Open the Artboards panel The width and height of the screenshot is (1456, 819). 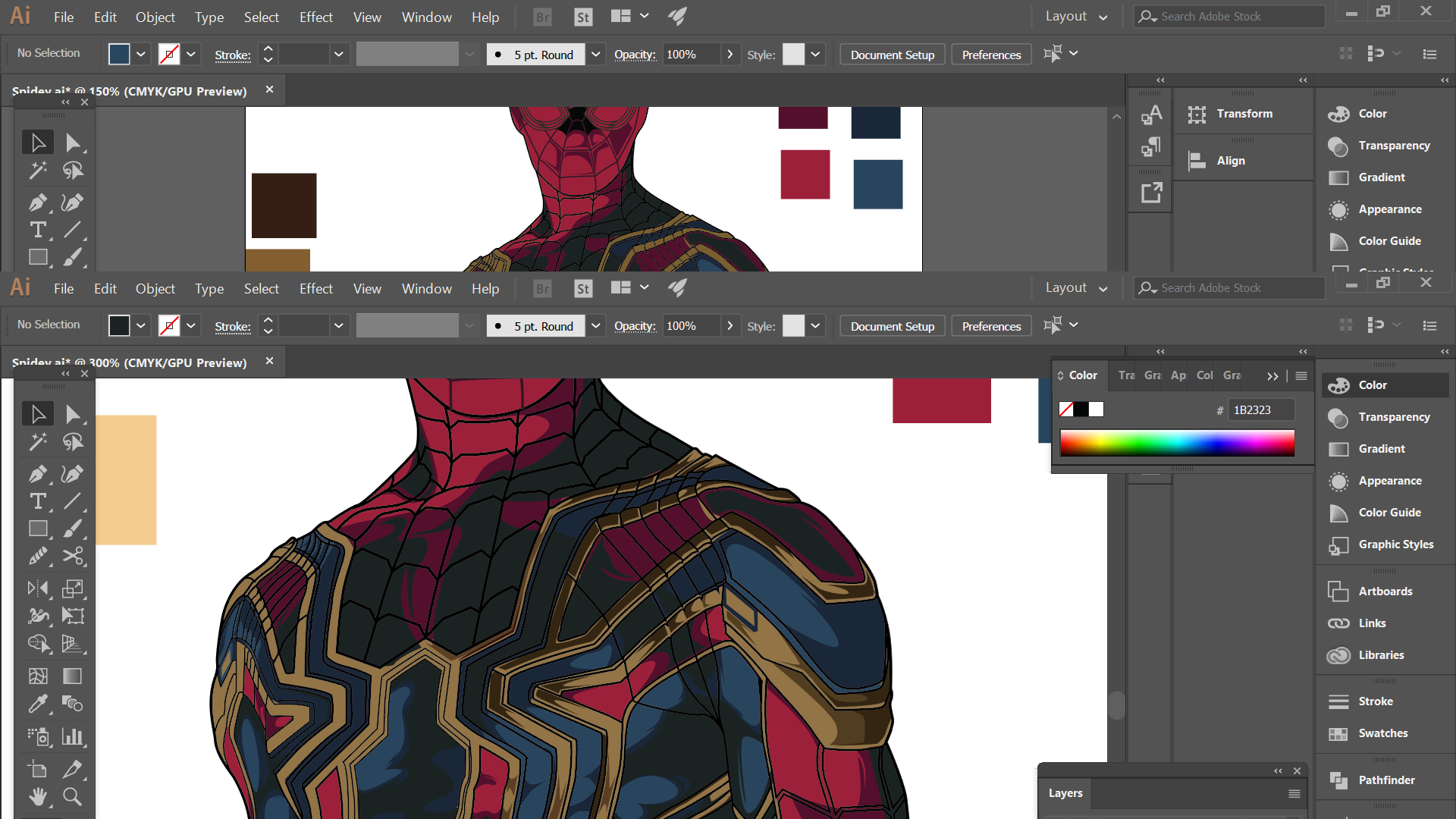1385,591
